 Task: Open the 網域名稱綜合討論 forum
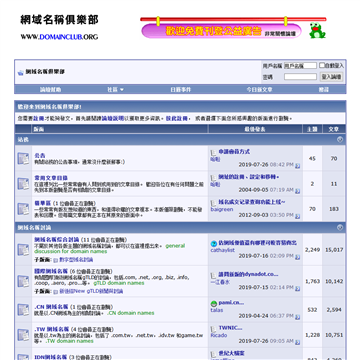pyautogui.click(x=57, y=240)
